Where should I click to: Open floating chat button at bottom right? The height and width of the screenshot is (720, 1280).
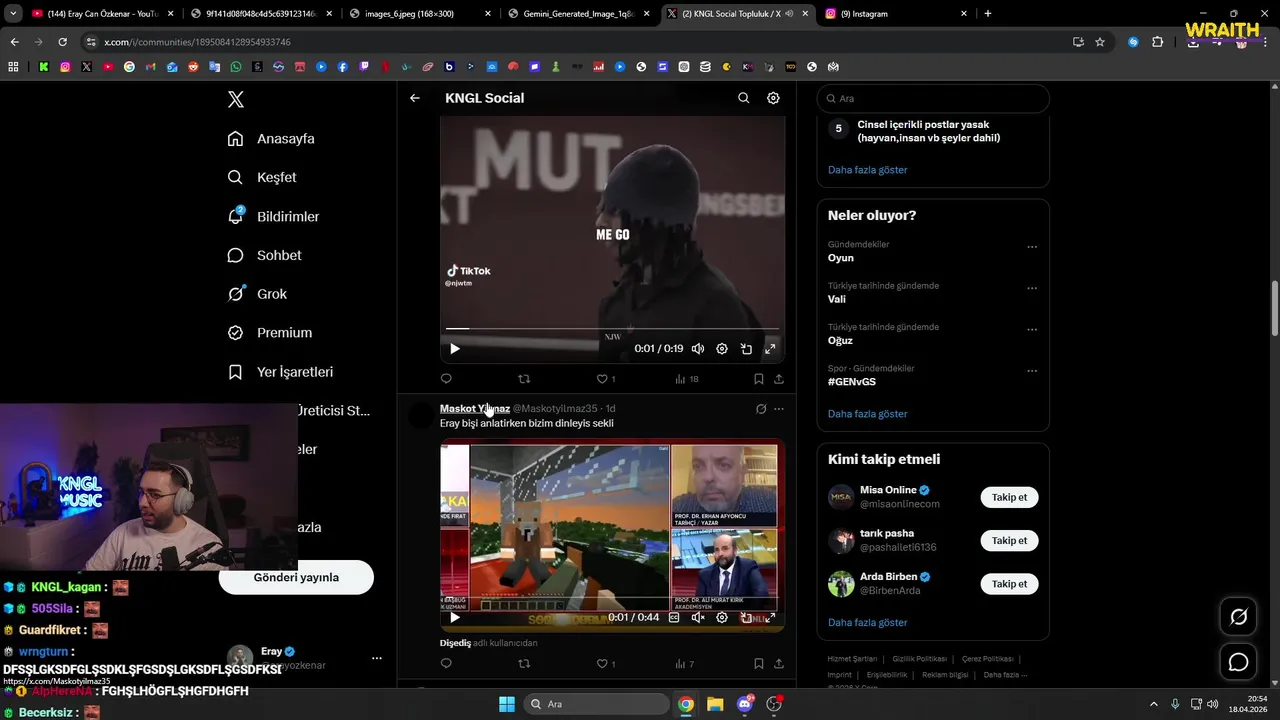point(1238,662)
